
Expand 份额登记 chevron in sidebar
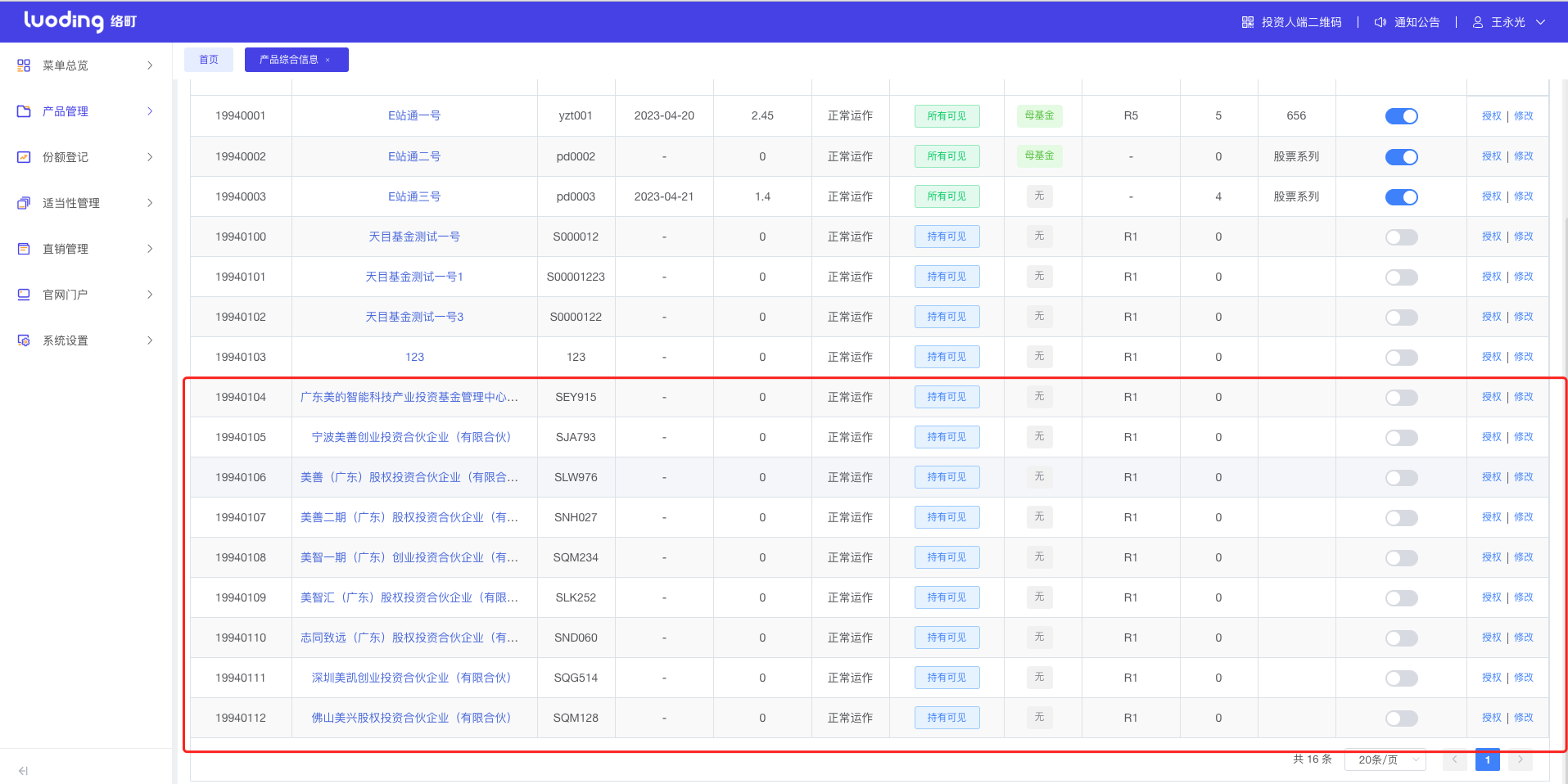pos(150,157)
